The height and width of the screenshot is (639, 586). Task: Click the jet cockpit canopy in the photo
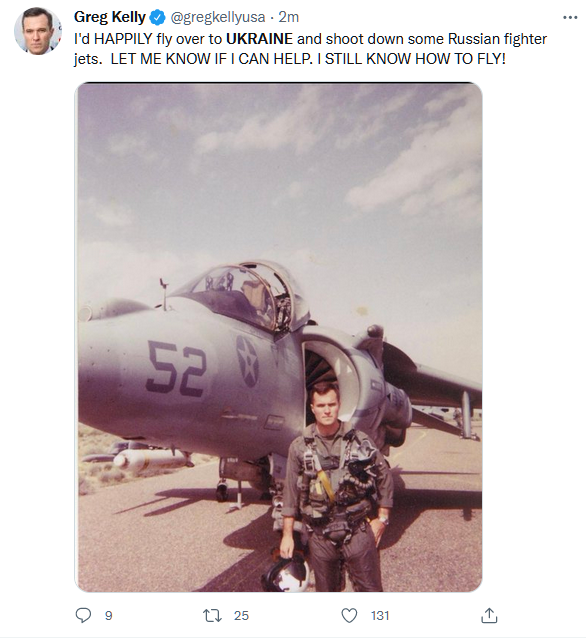[241, 294]
